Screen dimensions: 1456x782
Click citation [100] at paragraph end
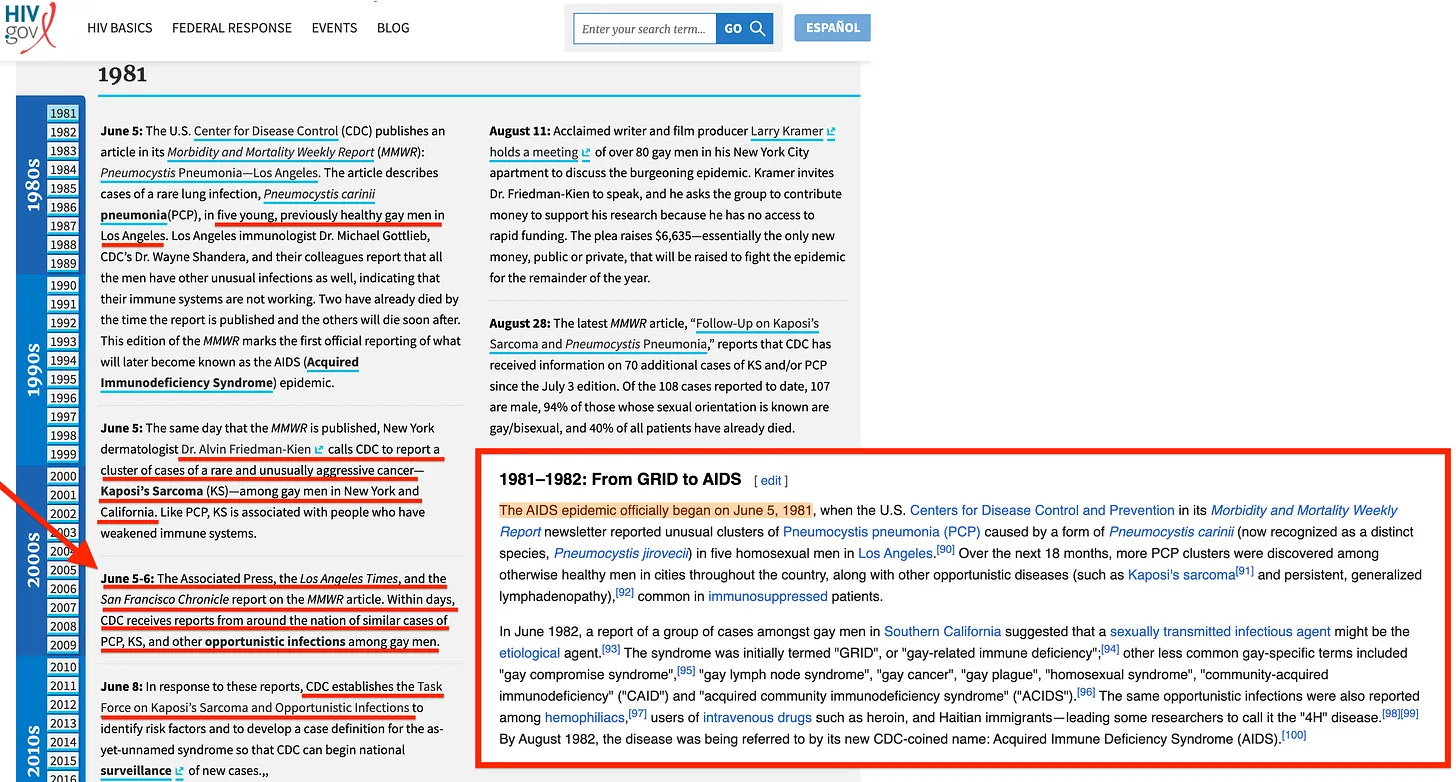tap(1294, 735)
